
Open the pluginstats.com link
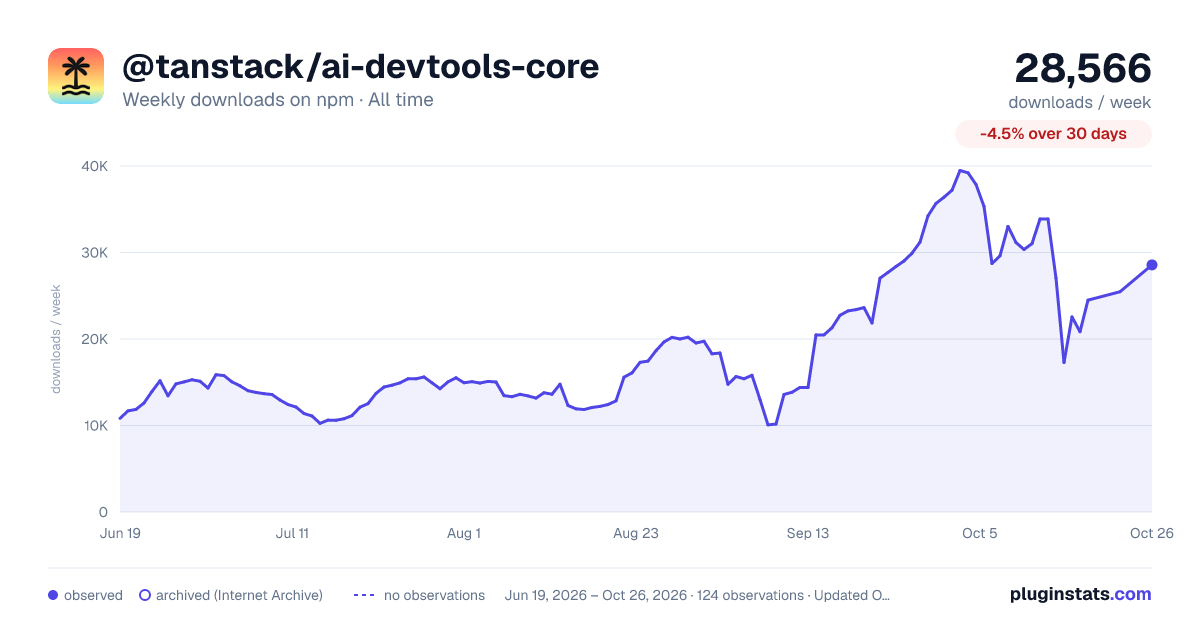click(1080, 594)
